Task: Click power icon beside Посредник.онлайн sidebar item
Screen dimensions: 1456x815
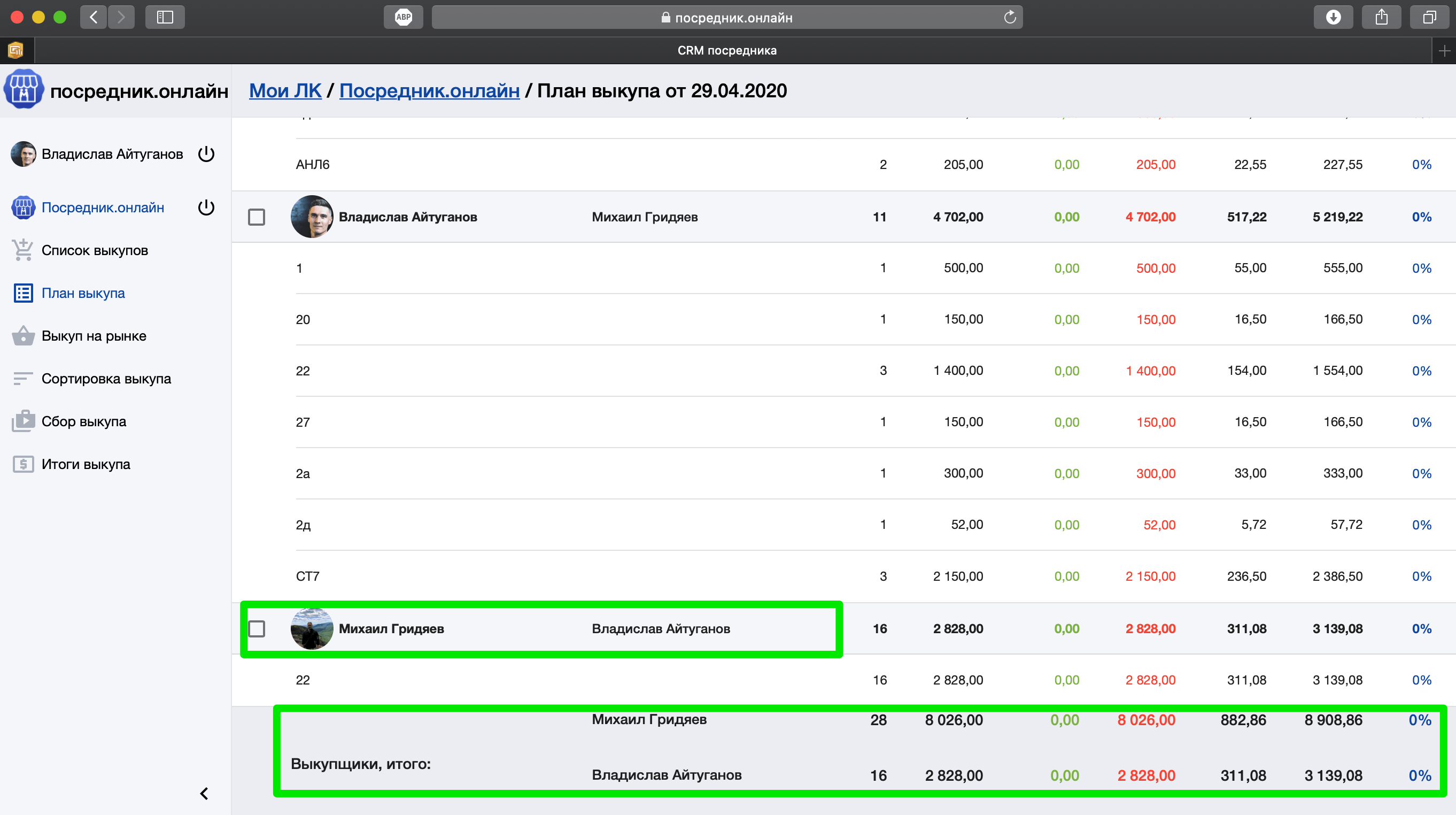Action: click(206, 207)
